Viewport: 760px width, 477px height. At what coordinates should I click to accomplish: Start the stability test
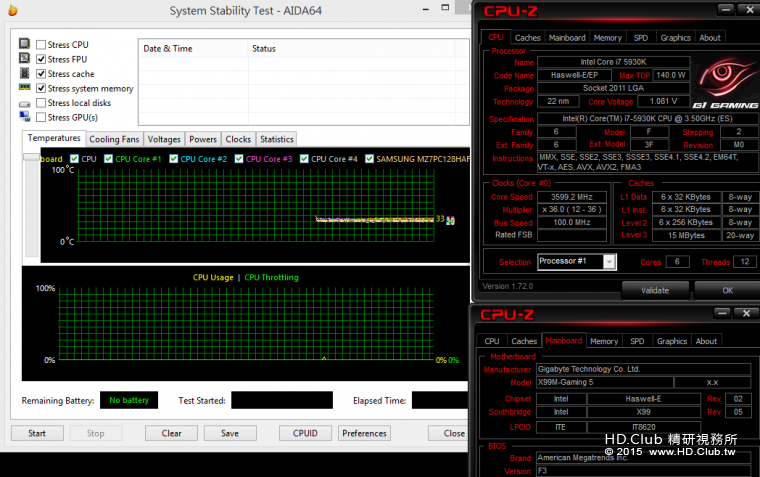pos(37,433)
